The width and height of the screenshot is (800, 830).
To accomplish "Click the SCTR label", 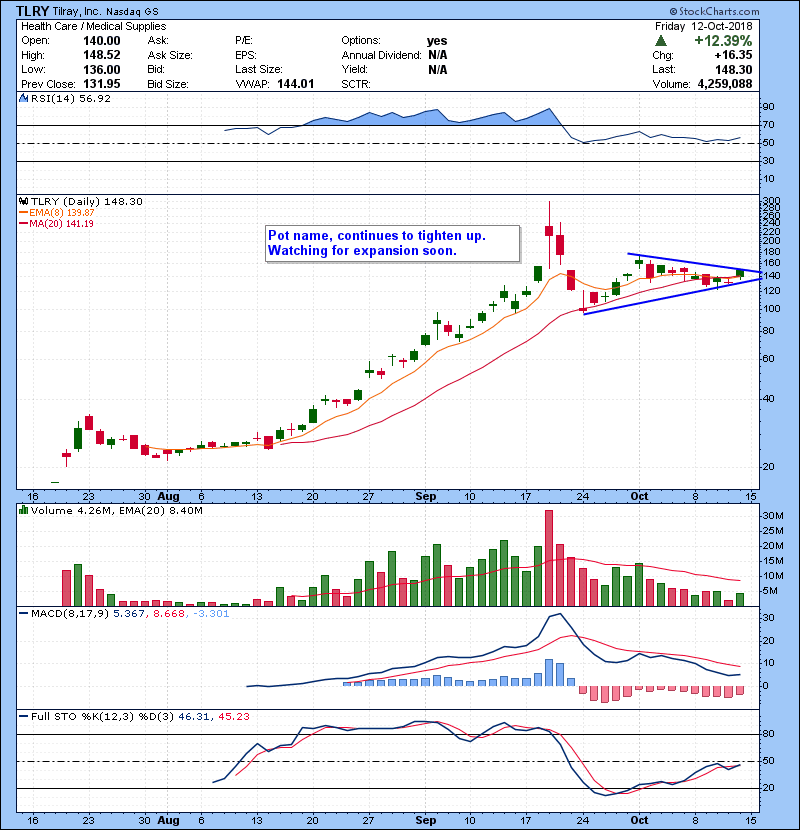I will pyautogui.click(x=356, y=84).
